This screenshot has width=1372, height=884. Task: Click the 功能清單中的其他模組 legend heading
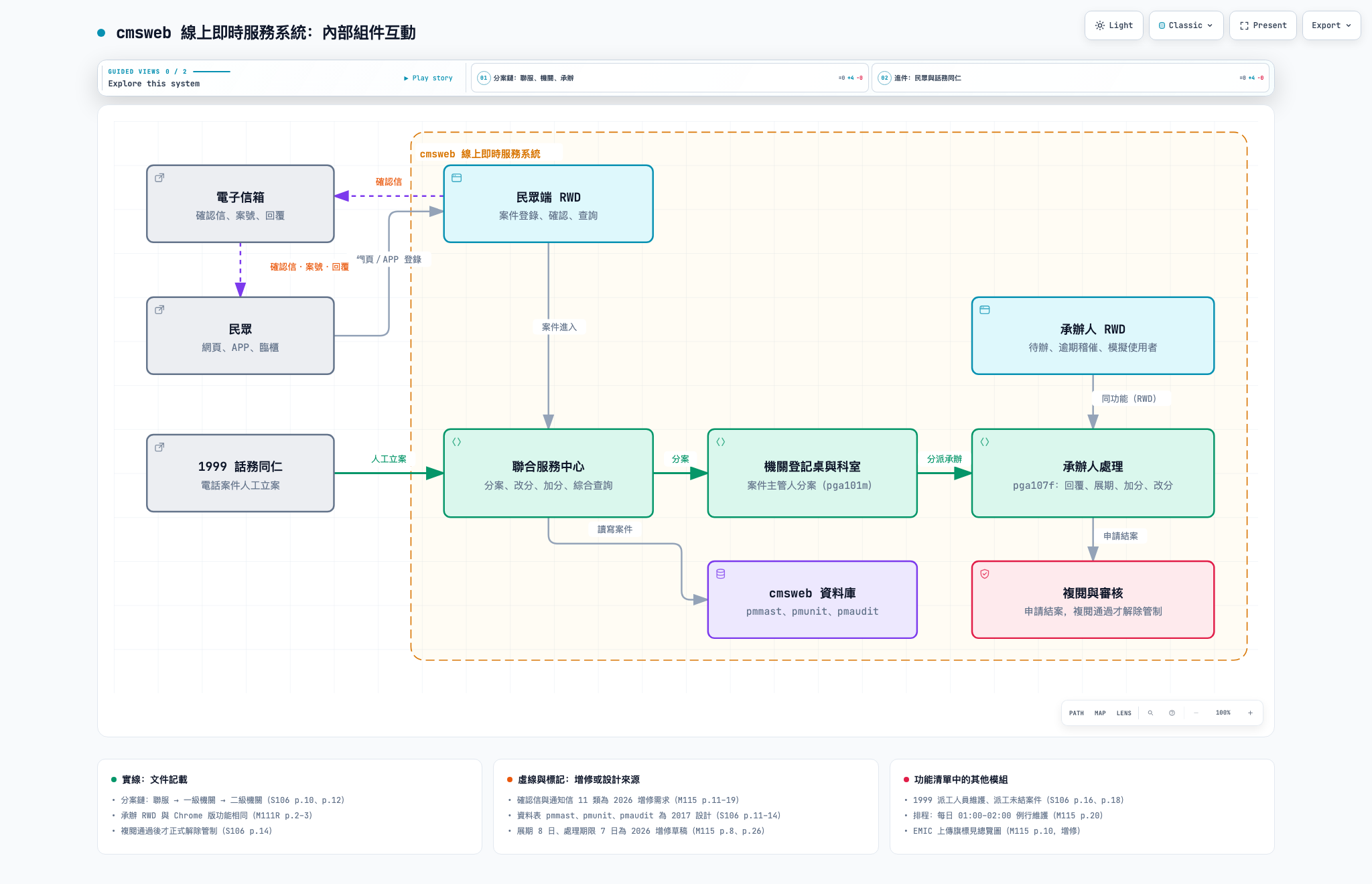(961, 780)
